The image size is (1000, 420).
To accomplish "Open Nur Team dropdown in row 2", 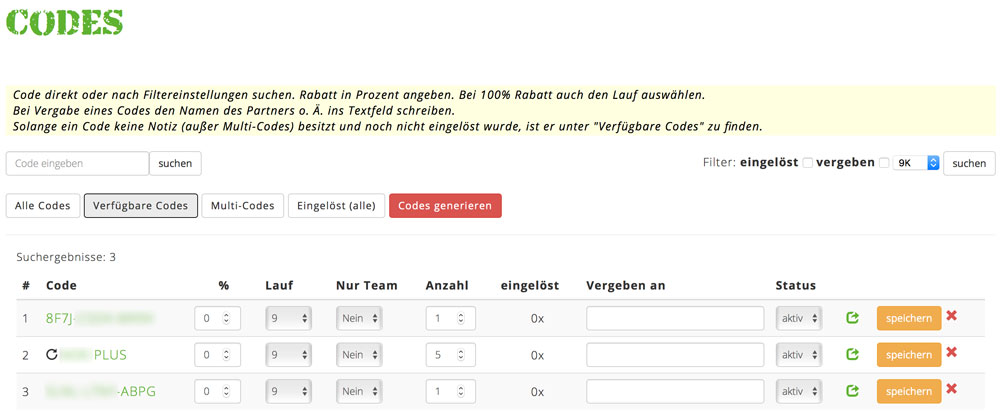I will [360, 355].
